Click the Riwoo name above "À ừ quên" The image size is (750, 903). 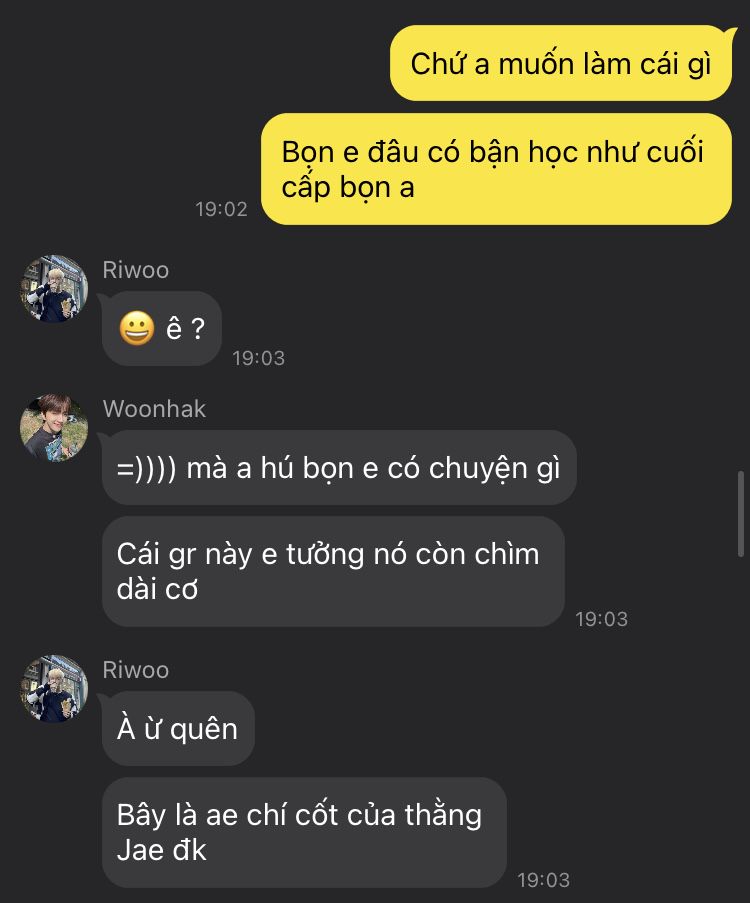(x=136, y=670)
